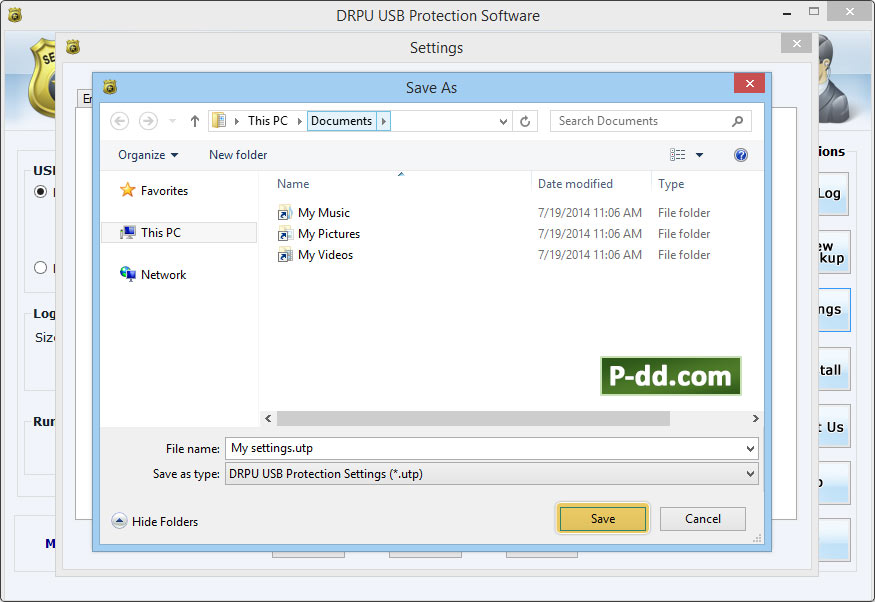Select This PC in the address path
The image size is (875, 602).
[268, 121]
